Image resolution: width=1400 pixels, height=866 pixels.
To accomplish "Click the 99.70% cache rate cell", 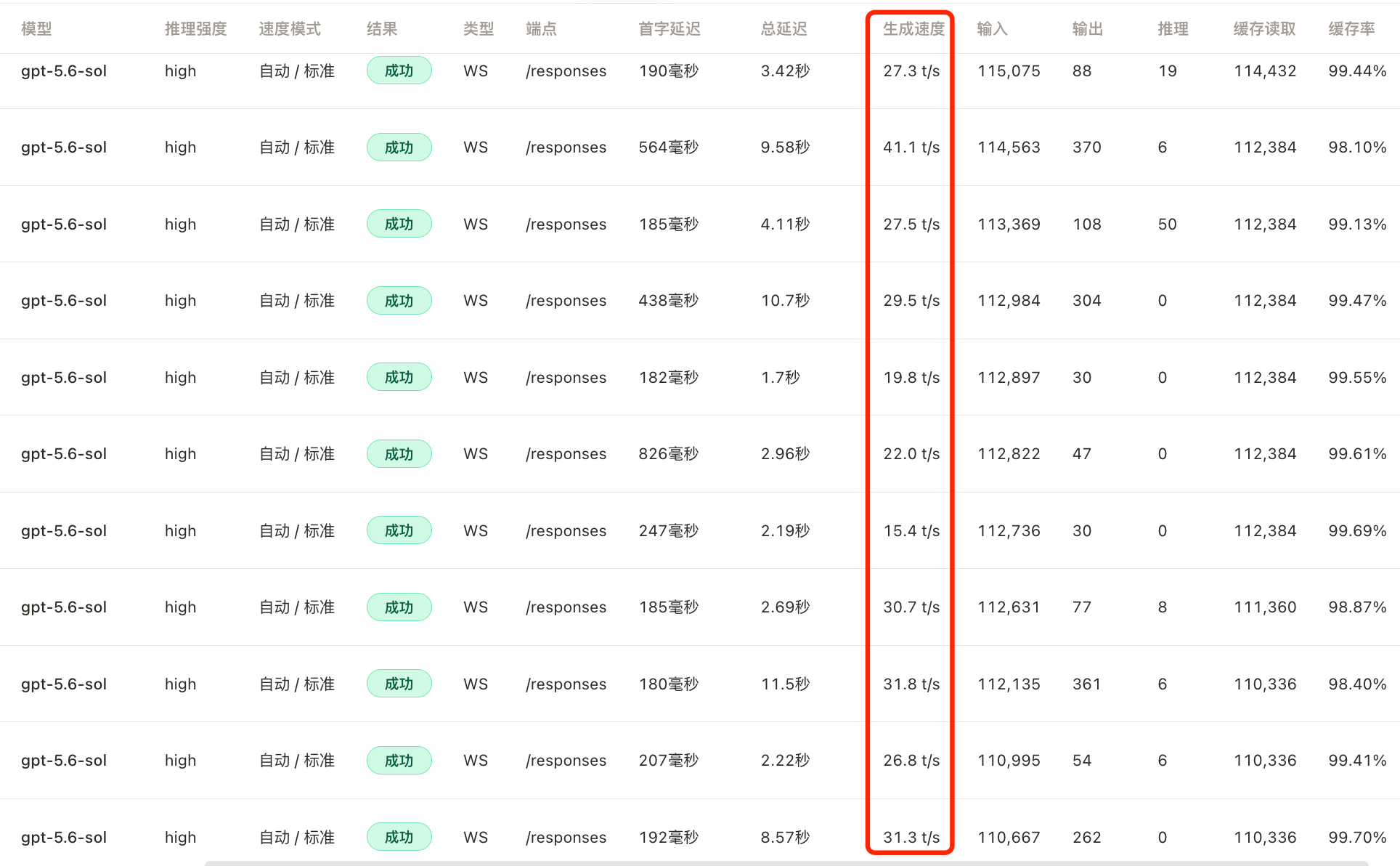I will click(1358, 838).
